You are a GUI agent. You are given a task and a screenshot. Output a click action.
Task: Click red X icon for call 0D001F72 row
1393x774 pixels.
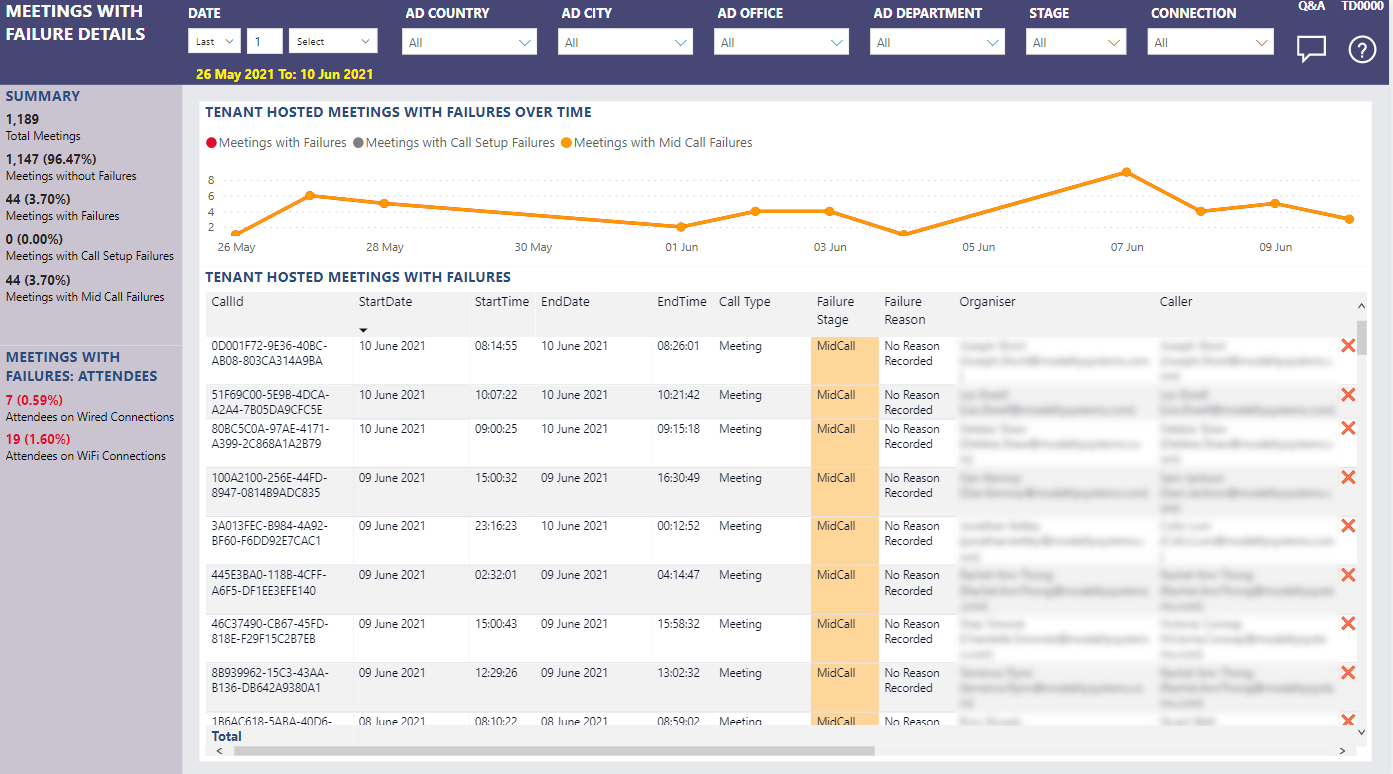[x=1348, y=346]
